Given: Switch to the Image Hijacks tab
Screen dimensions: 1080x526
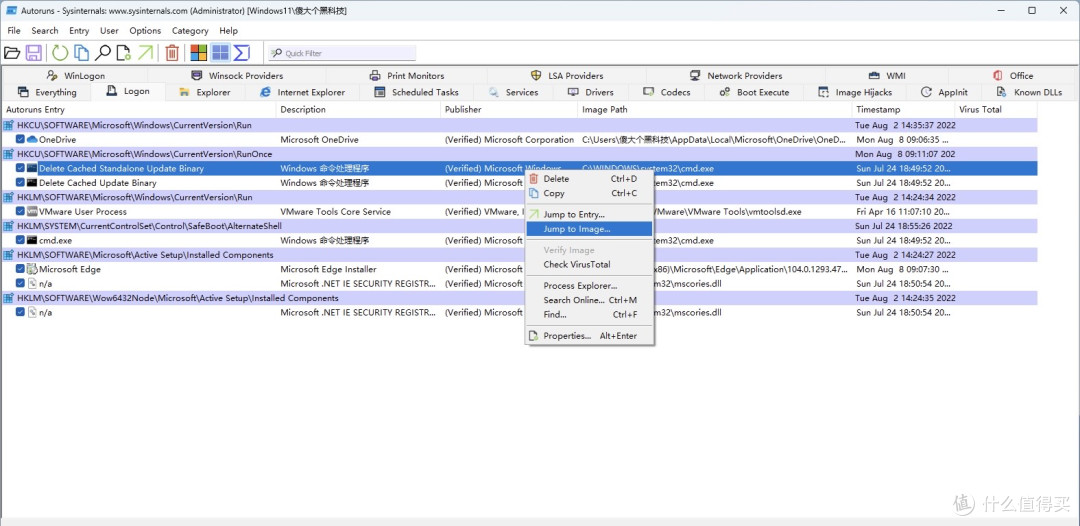Looking at the screenshot, I should tap(855, 92).
